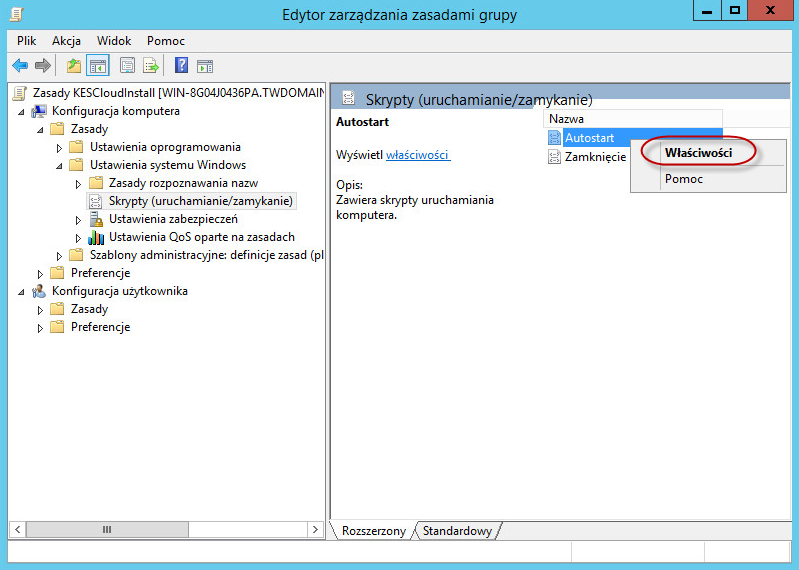Click folder icon of Zasady rozpoznawania nazw

coord(95,183)
